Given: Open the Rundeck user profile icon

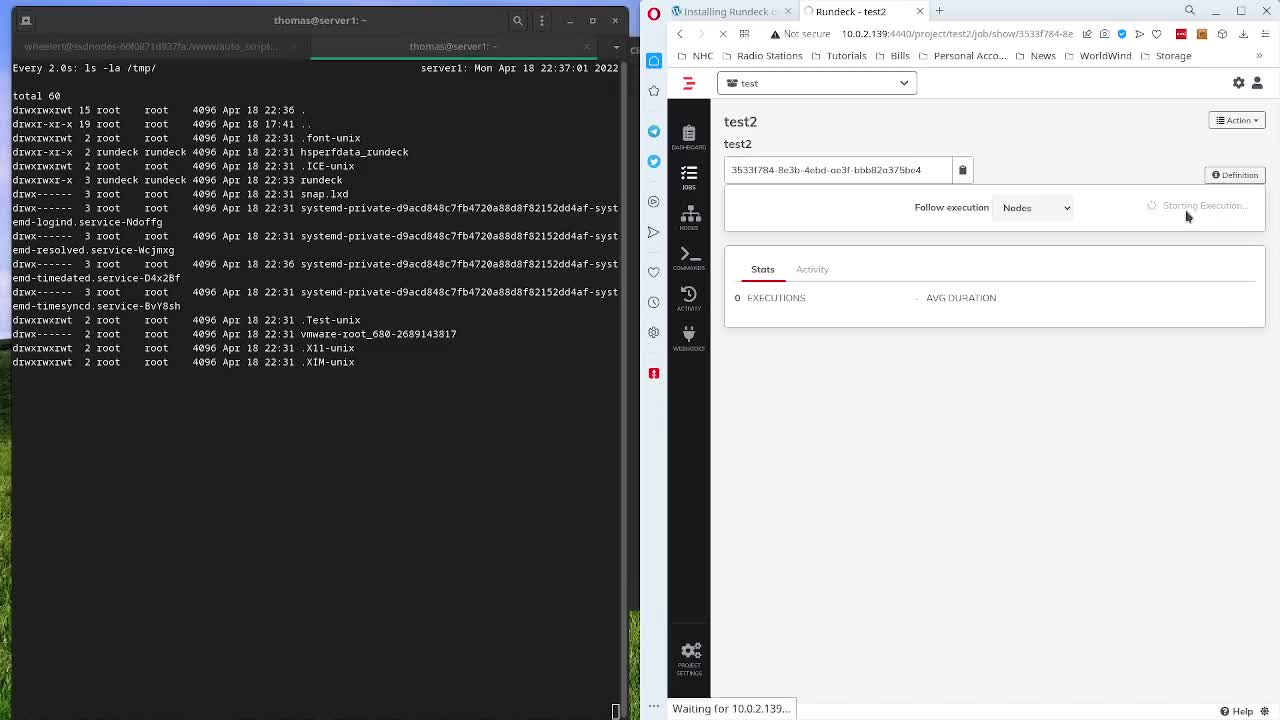Looking at the screenshot, I should click(1257, 83).
